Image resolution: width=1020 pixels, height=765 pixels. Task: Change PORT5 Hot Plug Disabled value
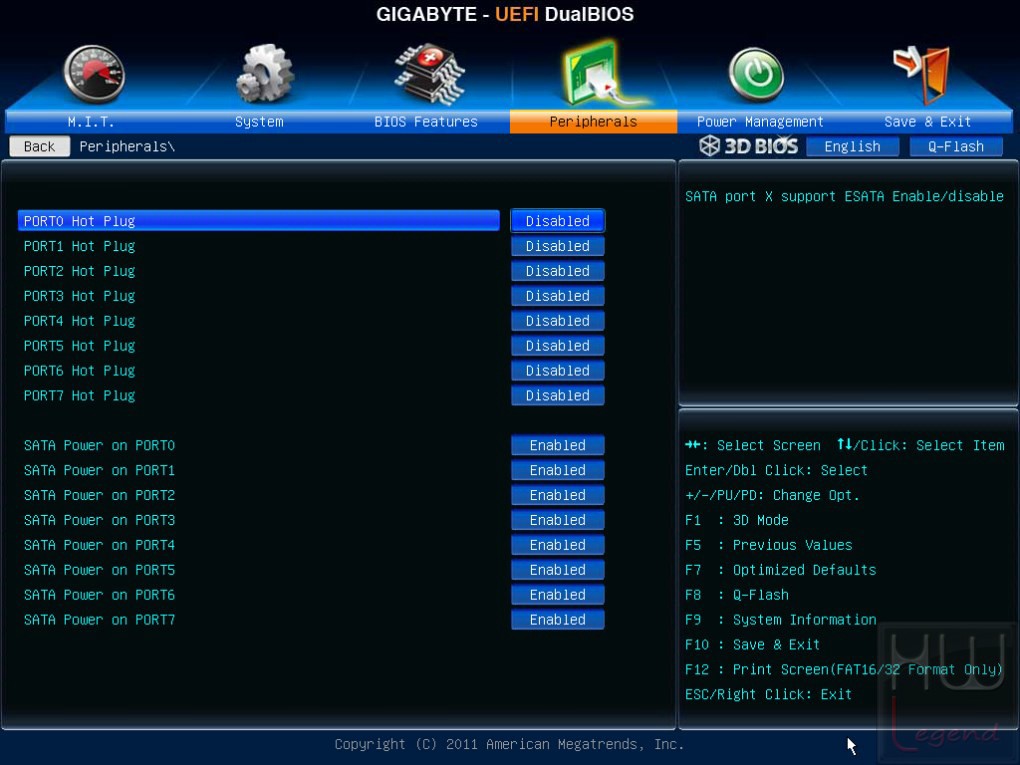pos(557,345)
